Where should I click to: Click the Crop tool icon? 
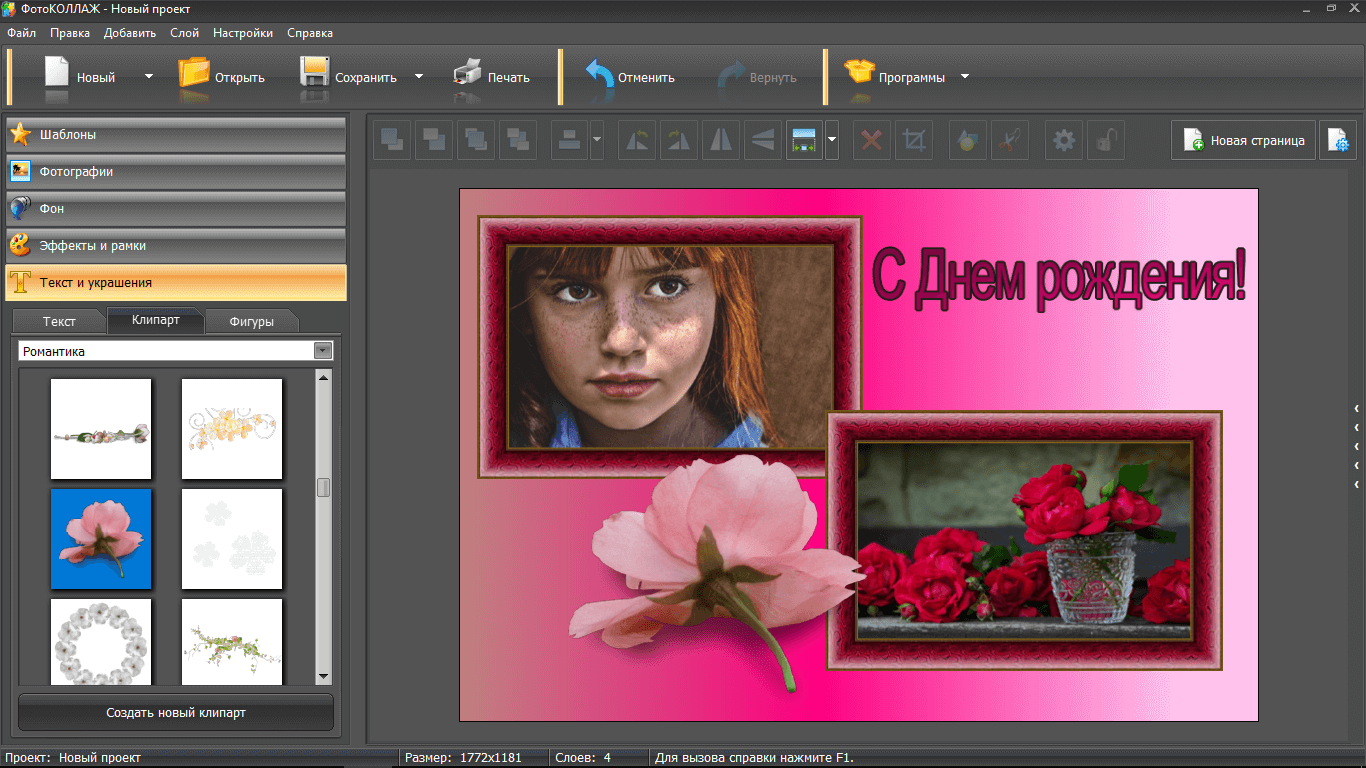pos(913,141)
